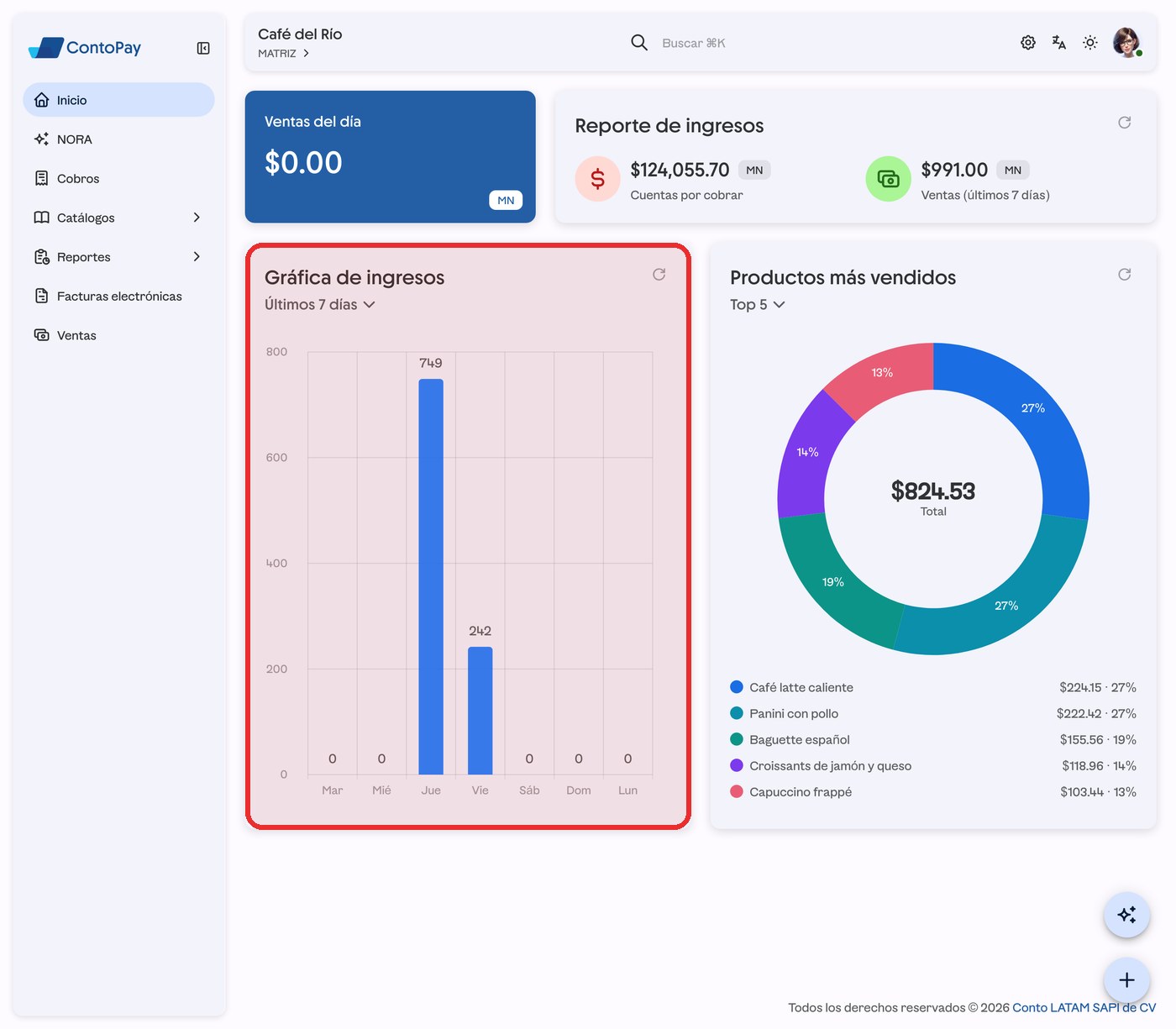
Task: Click Capuccino frappé pink legend dot
Action: click(737, 791)
